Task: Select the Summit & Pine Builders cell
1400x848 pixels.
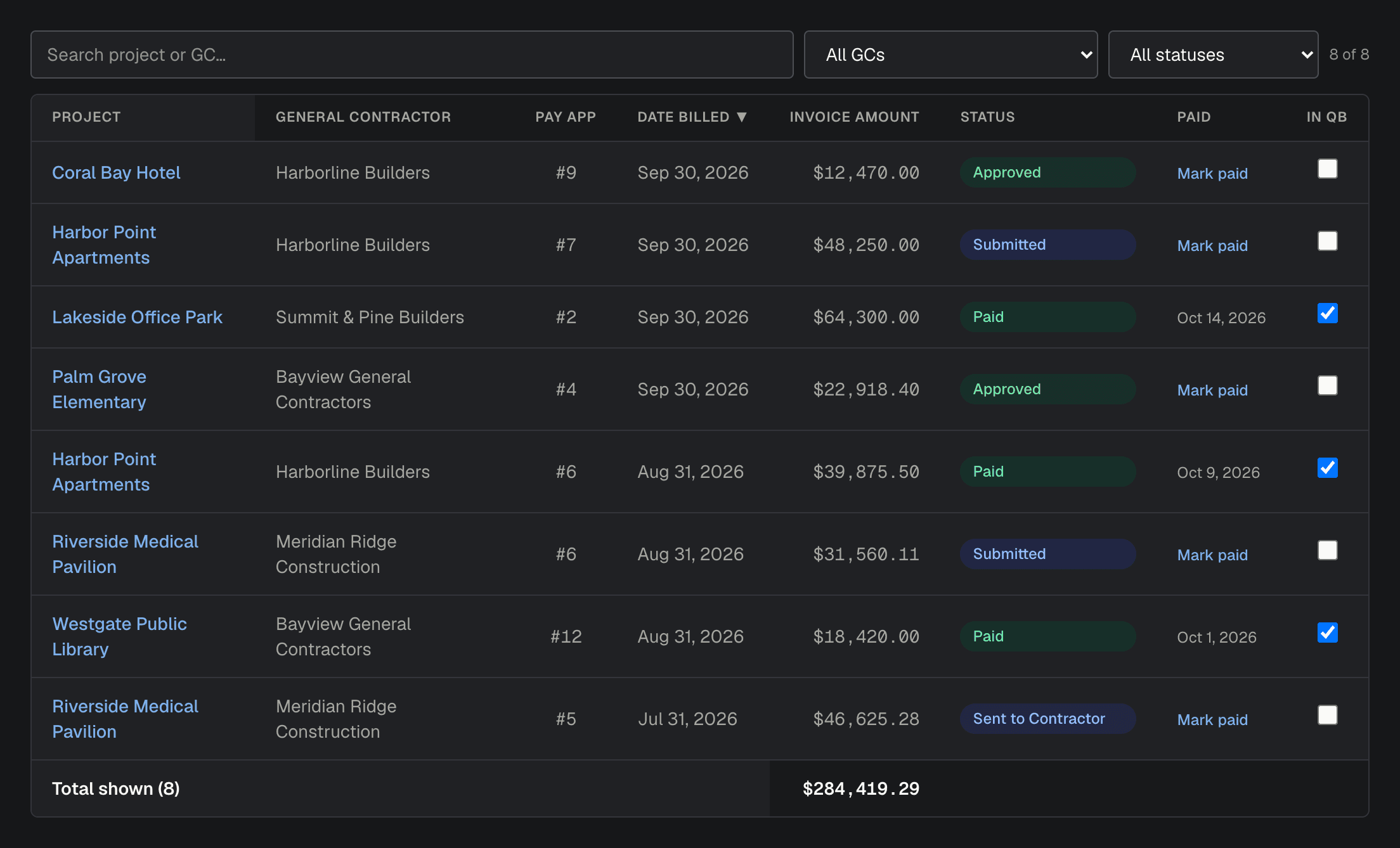Action: tap(370, 317)
